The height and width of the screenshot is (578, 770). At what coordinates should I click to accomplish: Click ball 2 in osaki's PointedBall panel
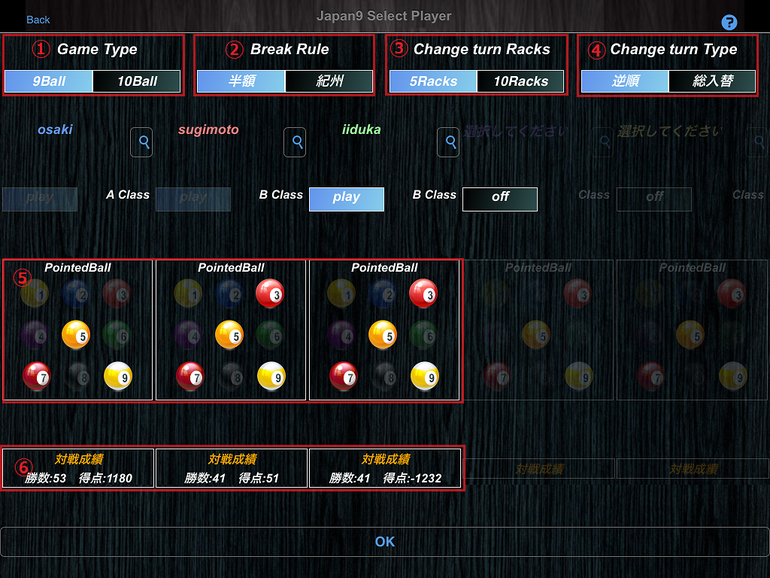(x=76, y=294)
